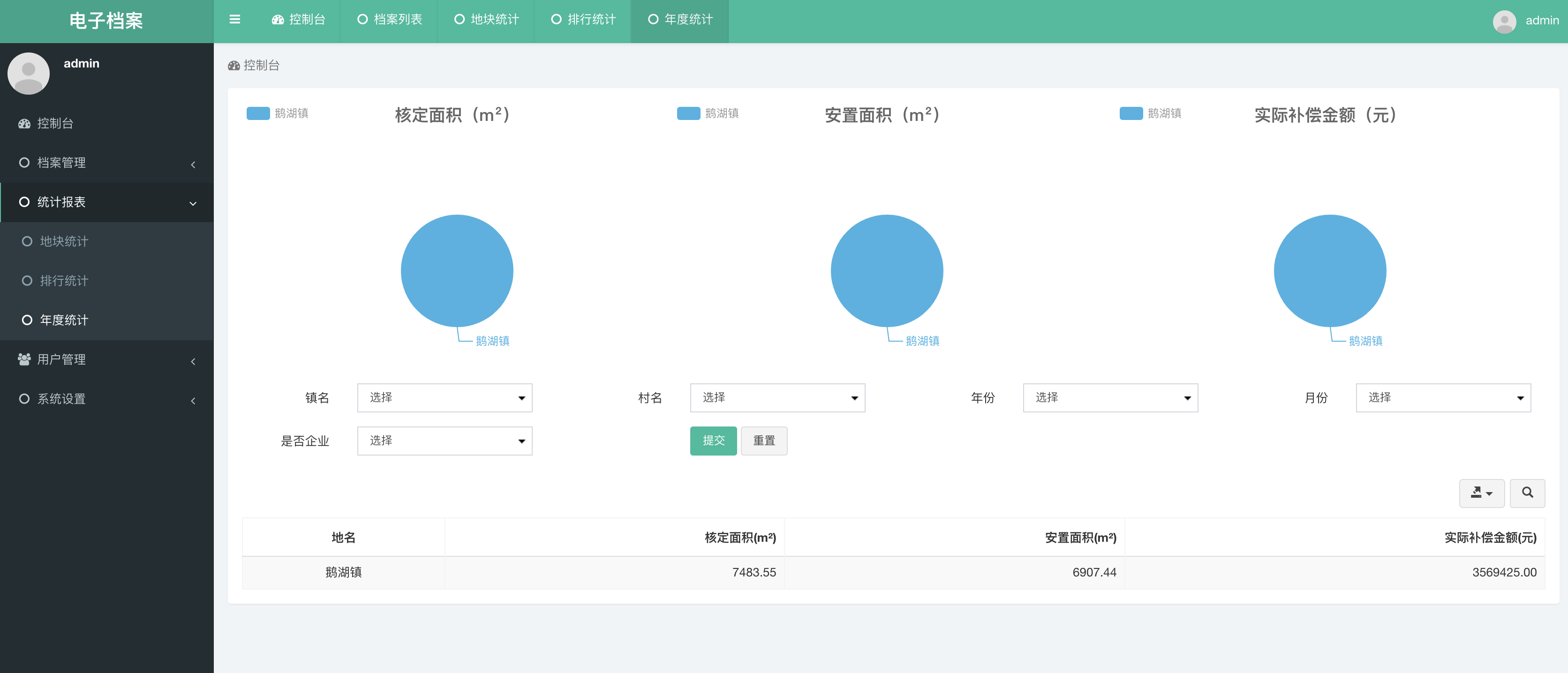
Task: Toggle 鹅湖镇 legend swatch for 实际补偿金额 chart
Action: 1131,113
